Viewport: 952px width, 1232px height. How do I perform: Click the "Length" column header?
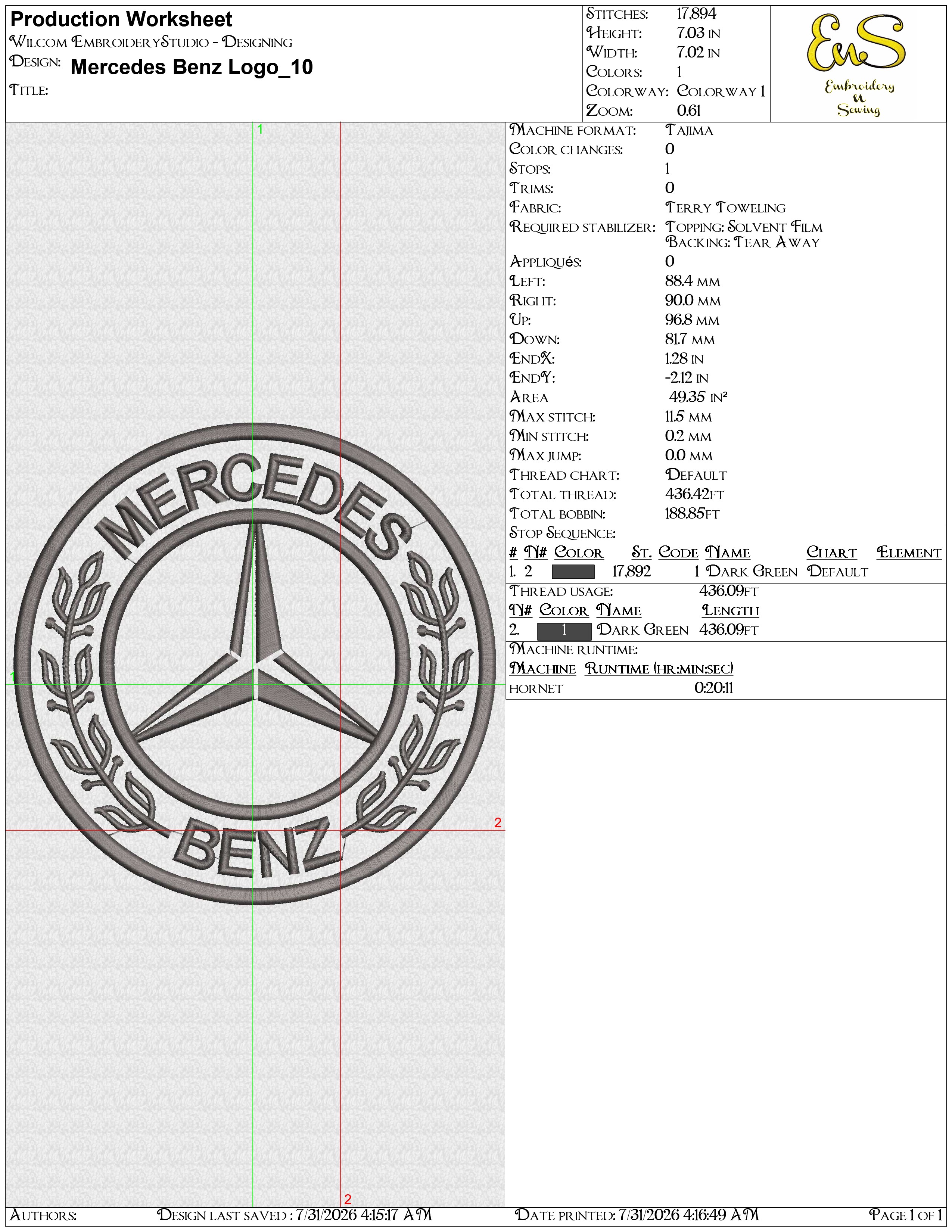(x=730, y=611)
